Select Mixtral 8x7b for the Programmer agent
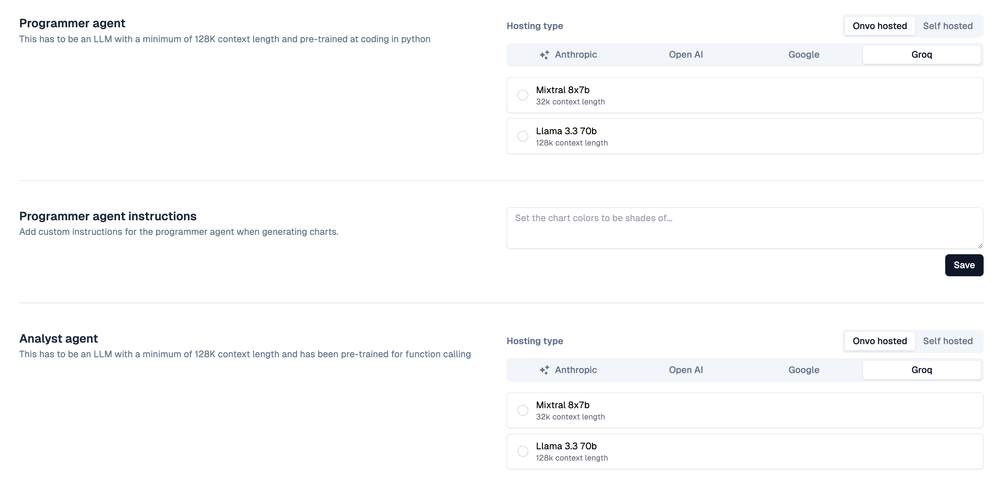Screen dimensions: 1000x487 [523, 95]
